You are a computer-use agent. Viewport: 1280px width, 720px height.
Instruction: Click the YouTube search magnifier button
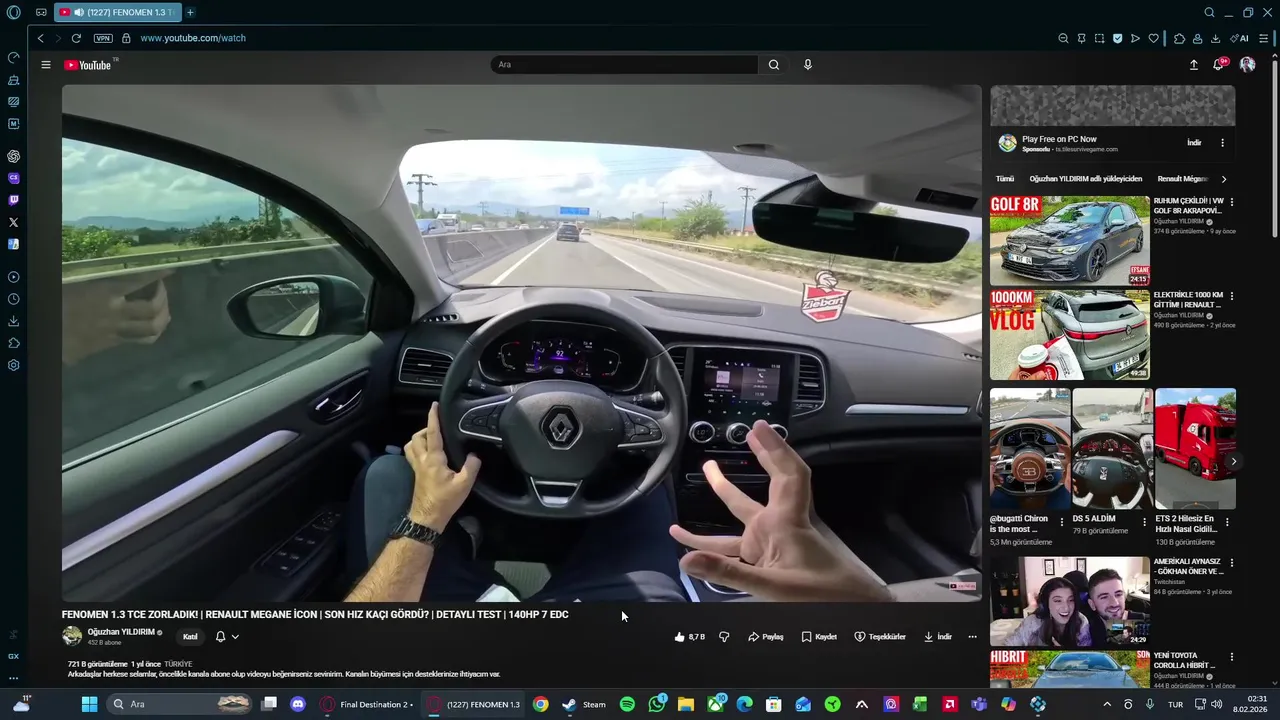pyautogui.click(x=774, y=65)
